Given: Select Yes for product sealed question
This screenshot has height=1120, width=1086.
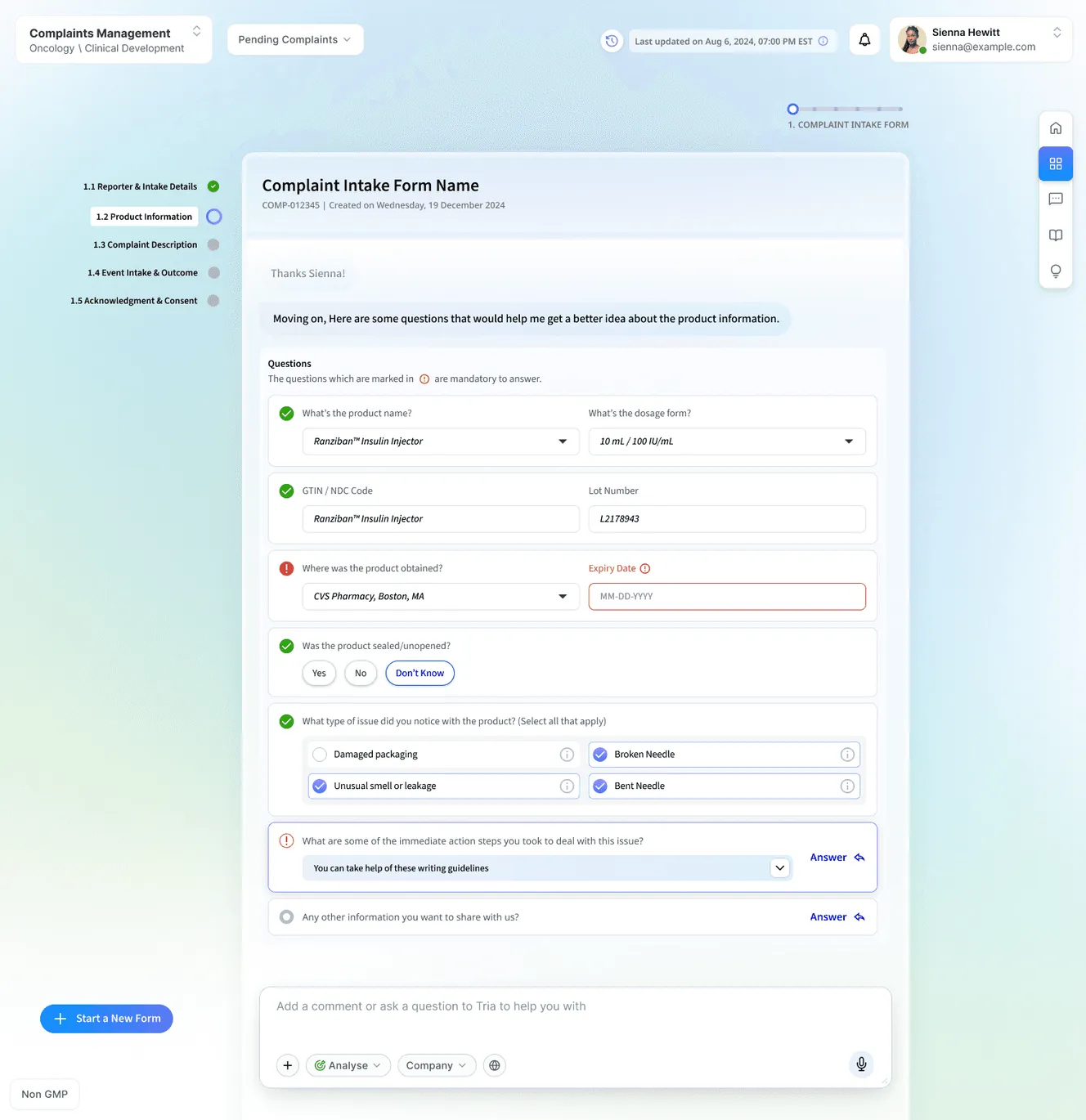Looking at the screenshot, I should (319, 674).
